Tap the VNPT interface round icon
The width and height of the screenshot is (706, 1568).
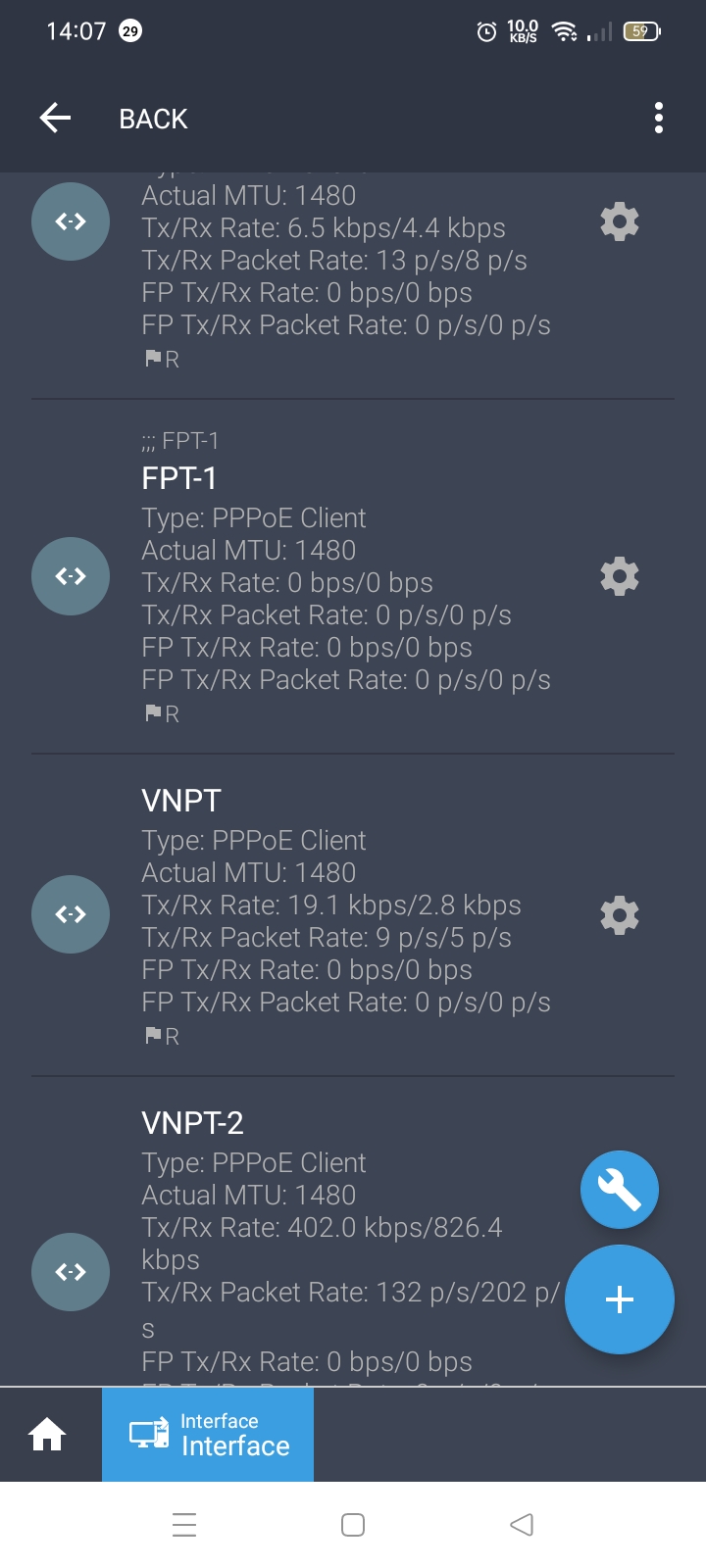(x=71, y=915)
